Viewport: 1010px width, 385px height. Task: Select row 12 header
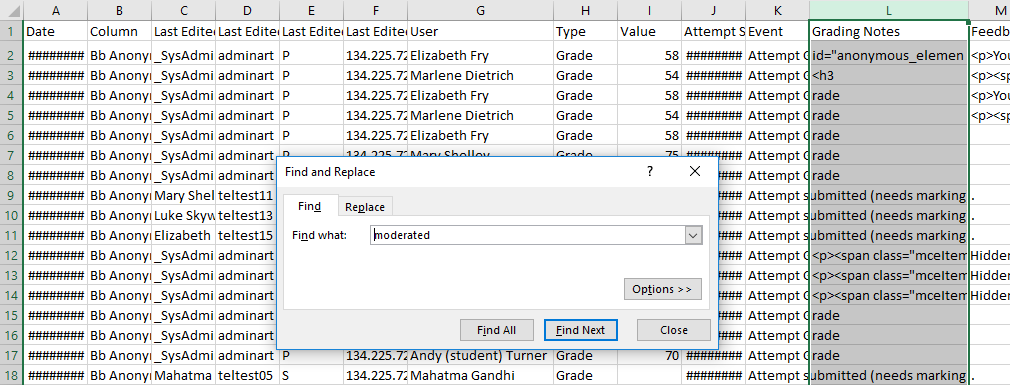[x=12, y=256]
